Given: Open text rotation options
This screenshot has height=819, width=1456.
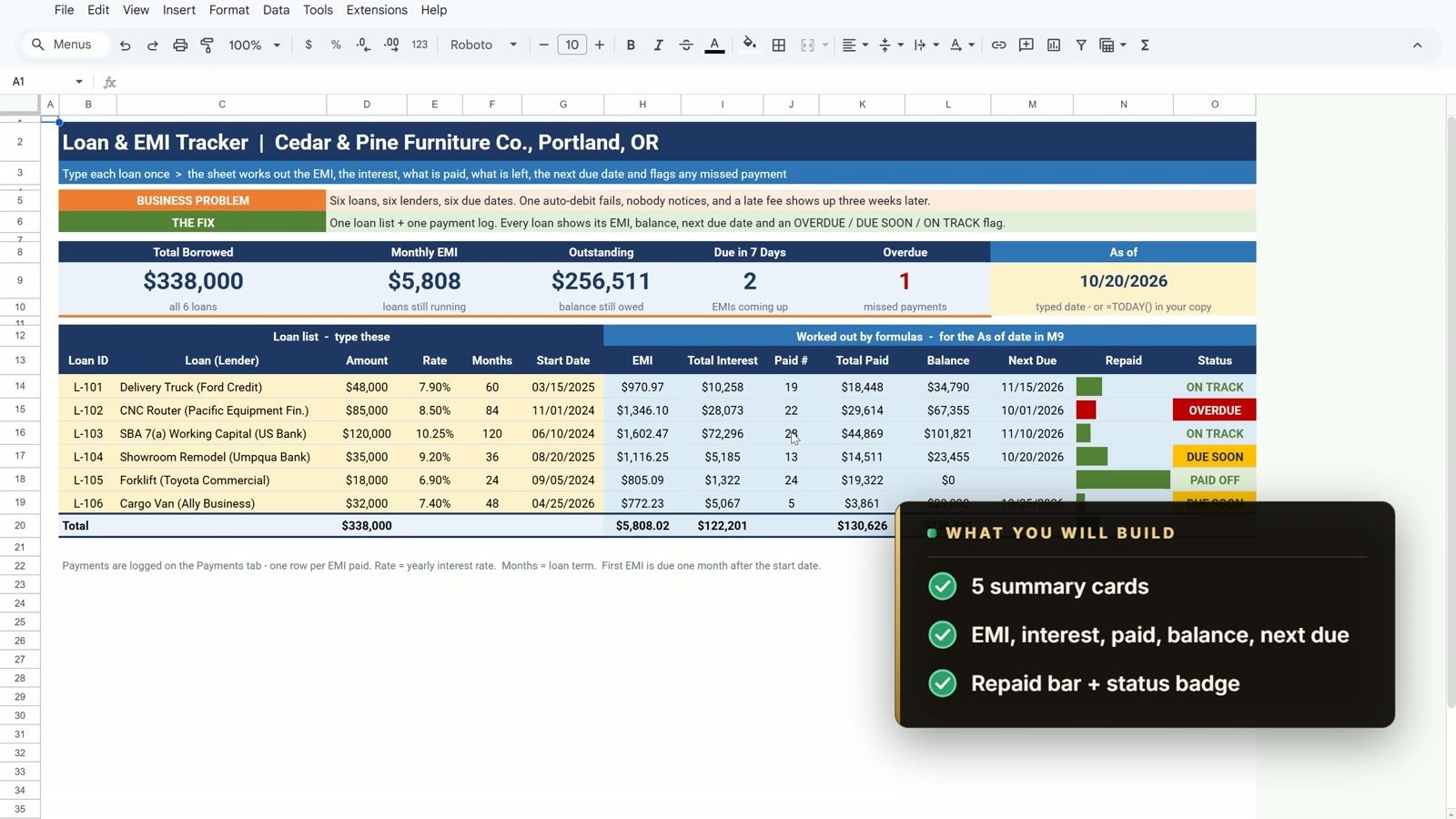Looking at the screenshot, I should (962, 45).
